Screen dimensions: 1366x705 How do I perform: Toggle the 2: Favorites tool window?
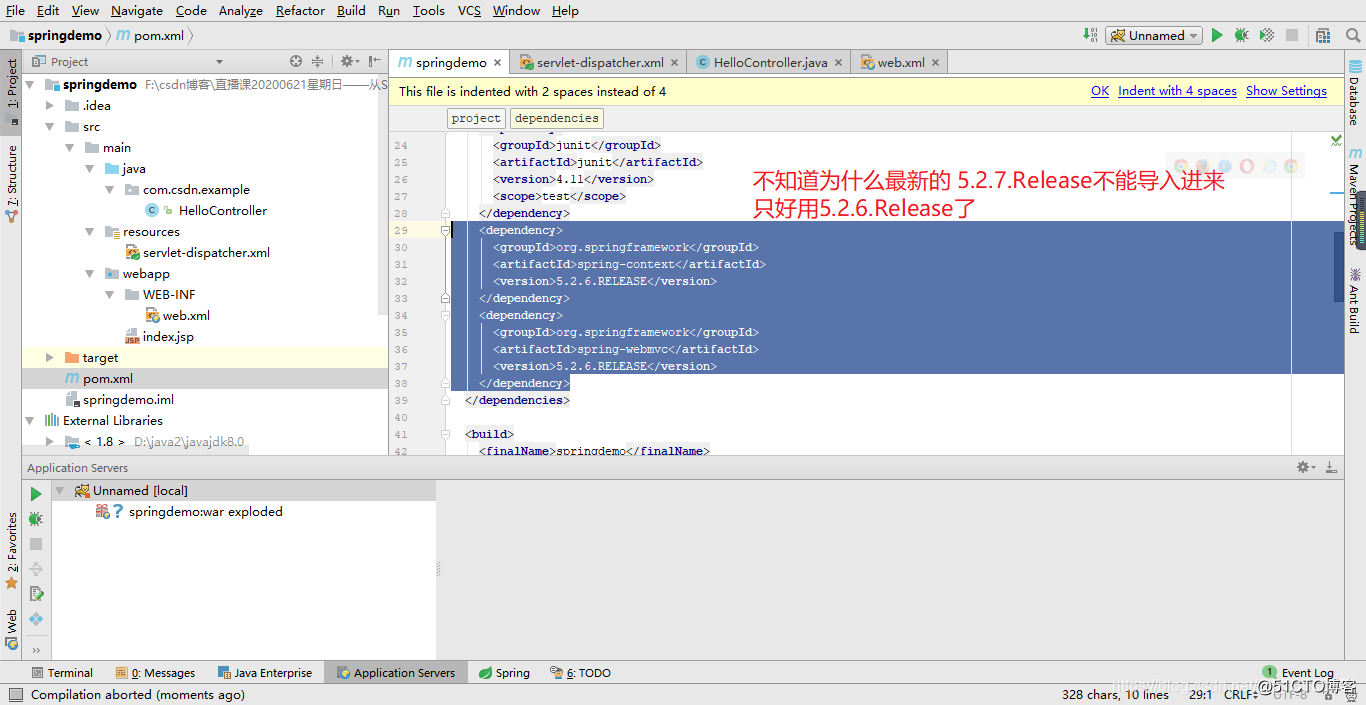click(12, 551)
